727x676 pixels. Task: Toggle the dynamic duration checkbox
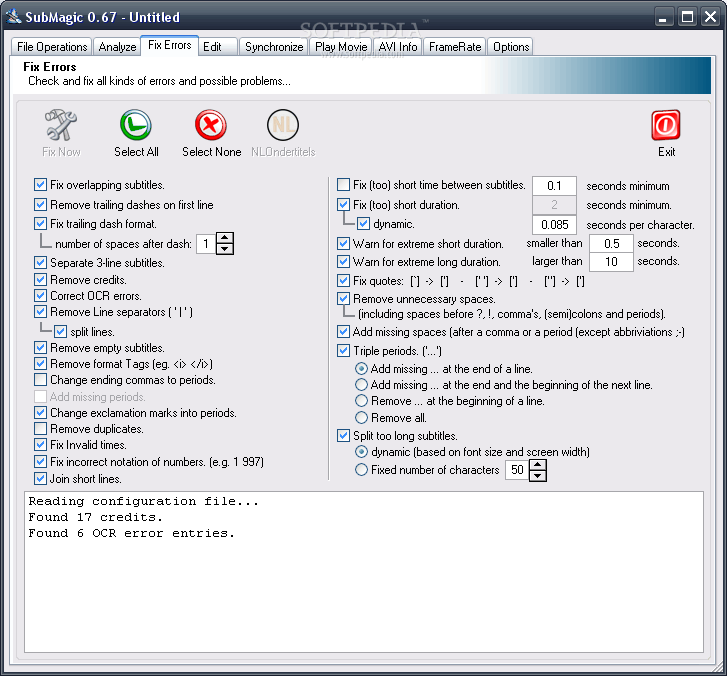[x=363, y=224]
